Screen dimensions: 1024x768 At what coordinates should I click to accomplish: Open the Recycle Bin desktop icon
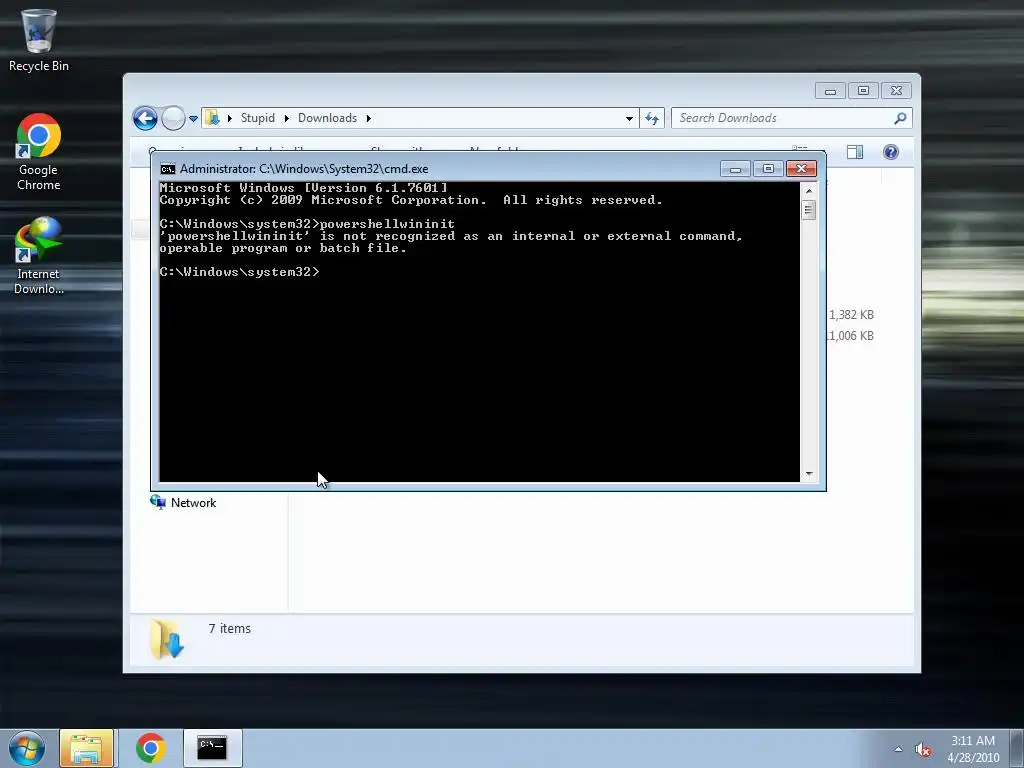(39, 40)
